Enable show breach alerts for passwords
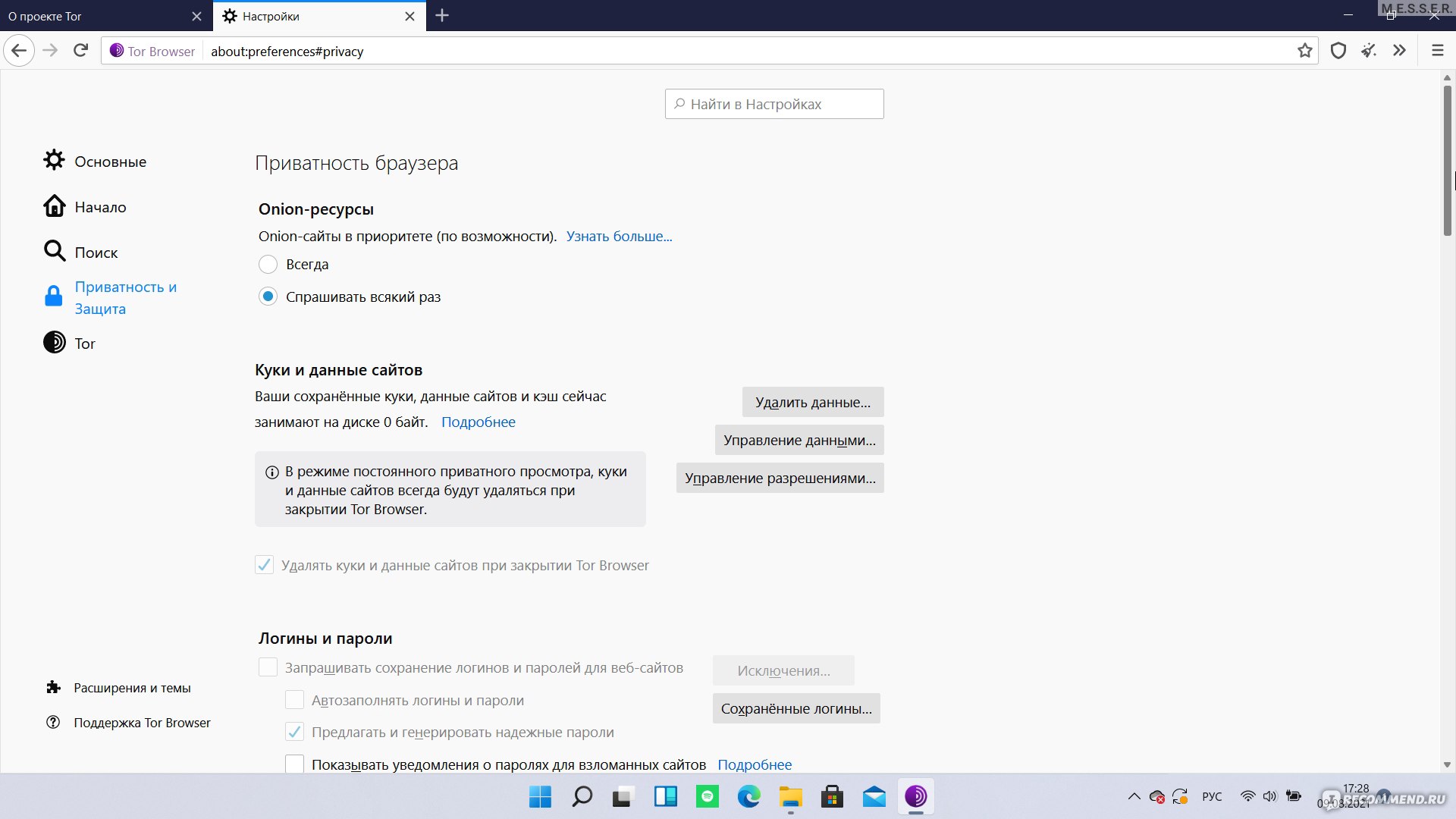 click(x=294, y=764)
